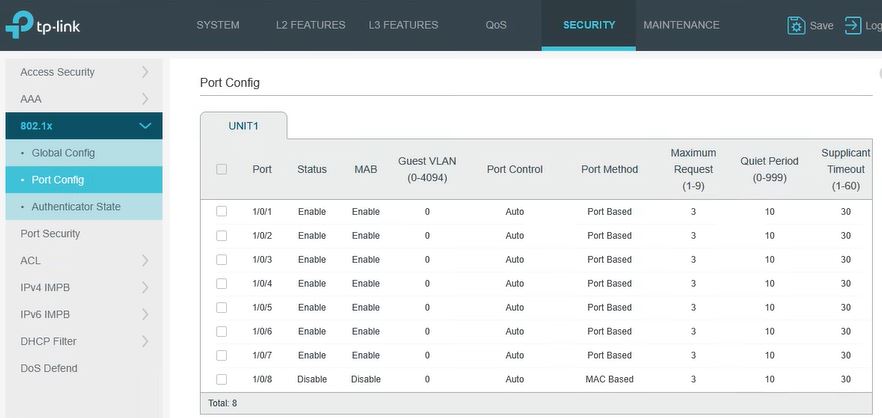Check the box for port 1/0/1

point(222,212)
